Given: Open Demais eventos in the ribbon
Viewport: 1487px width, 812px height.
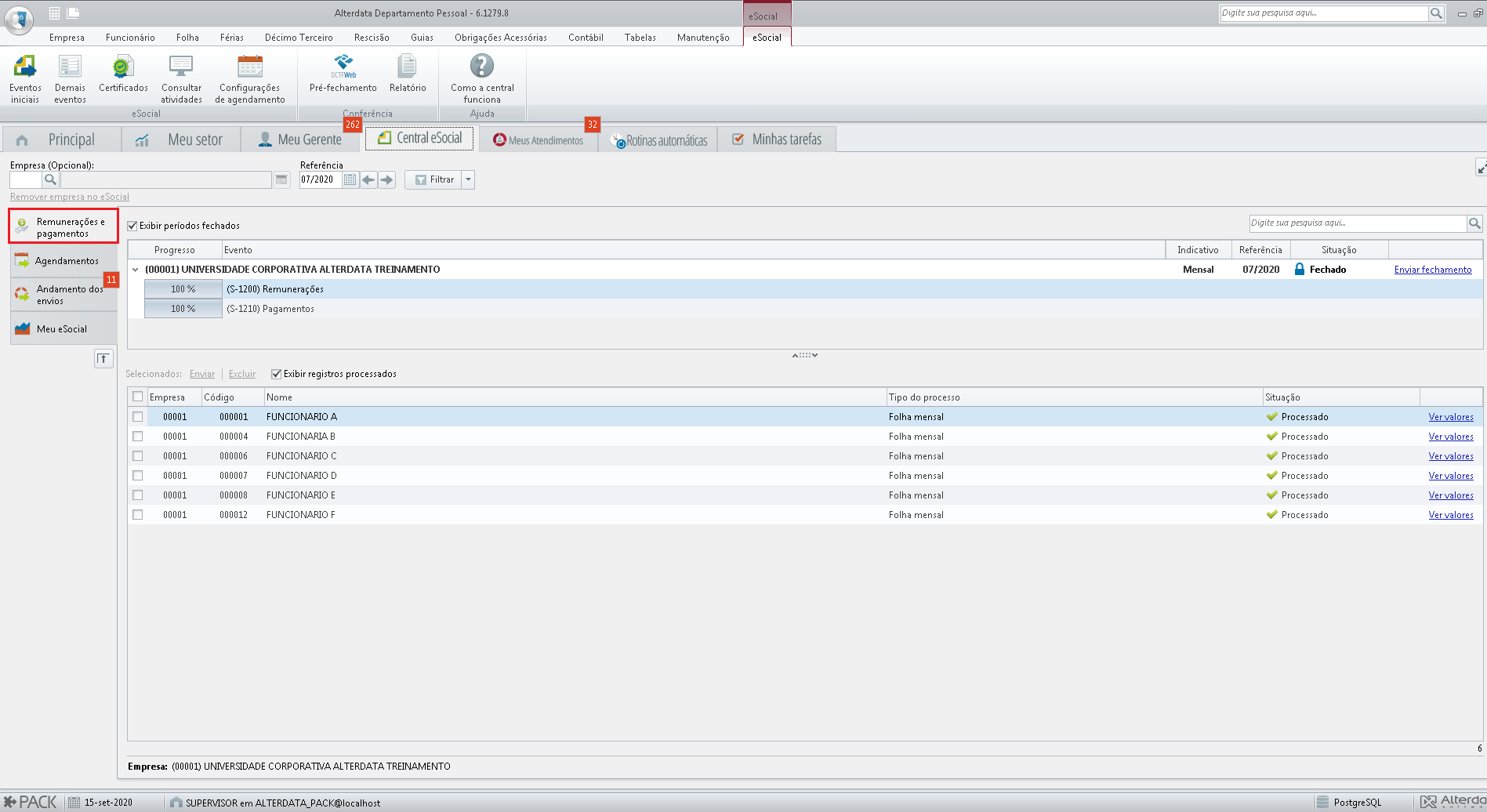Looking at the screenshot, I should click(70, 78).
